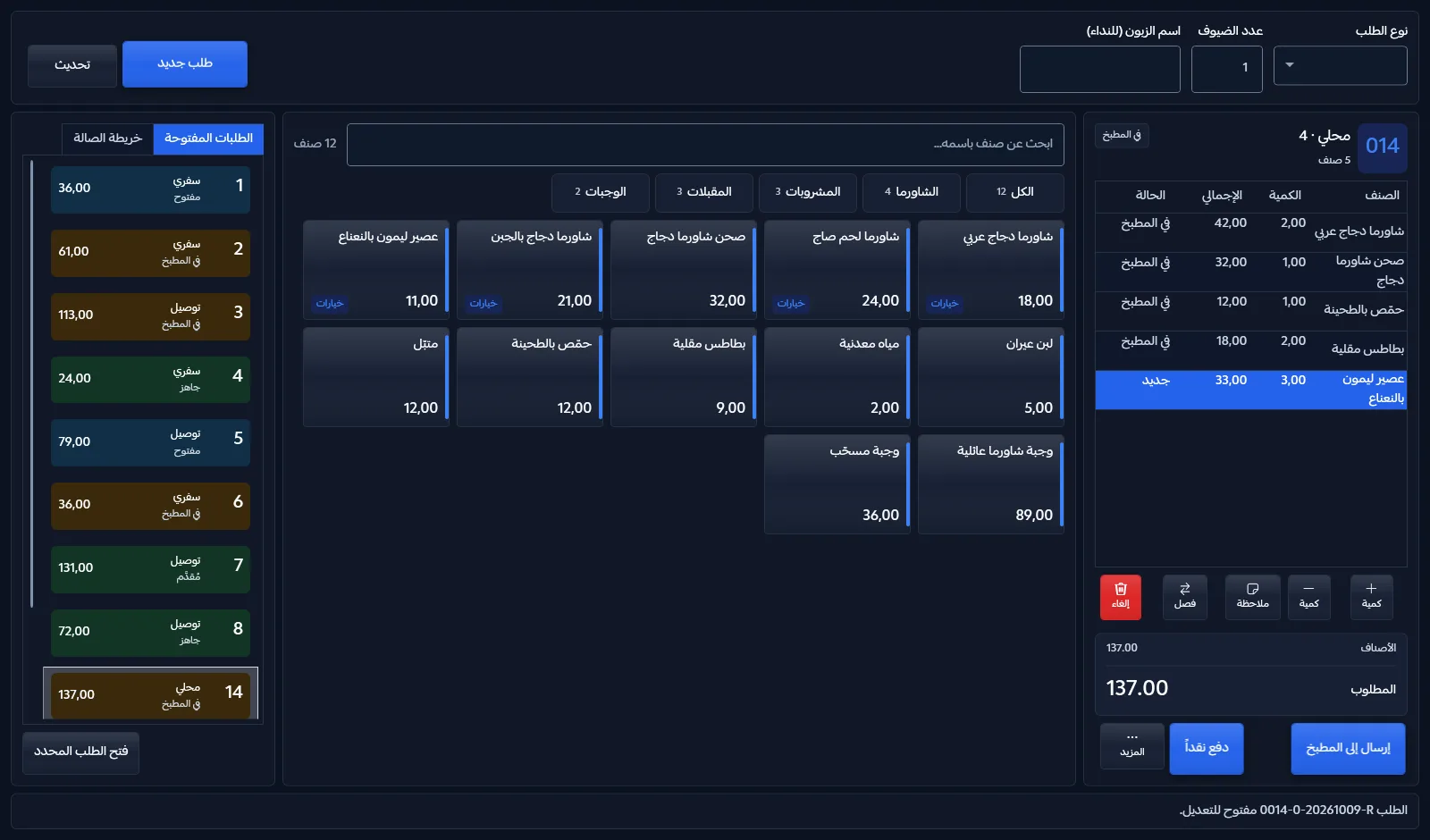The width and height of the screenshot is (1430, 840).
Task: Select عصير ليمون بالنعناع order line
Action: tap(1251, 390)
